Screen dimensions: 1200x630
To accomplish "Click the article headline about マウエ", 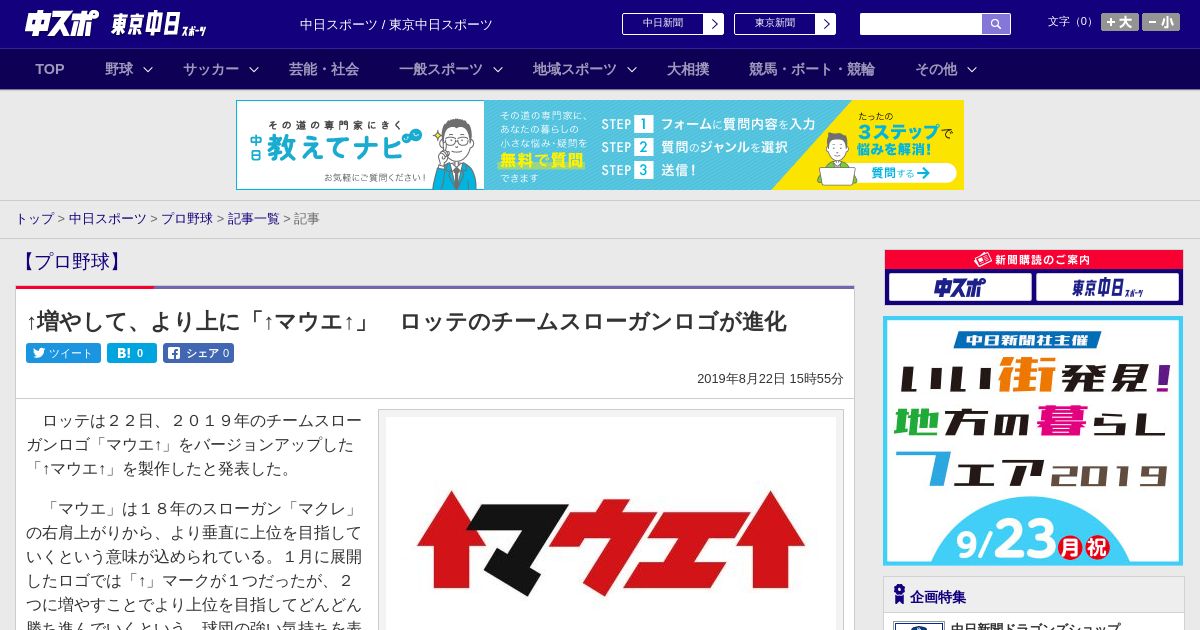I will (x=406, y=322).
